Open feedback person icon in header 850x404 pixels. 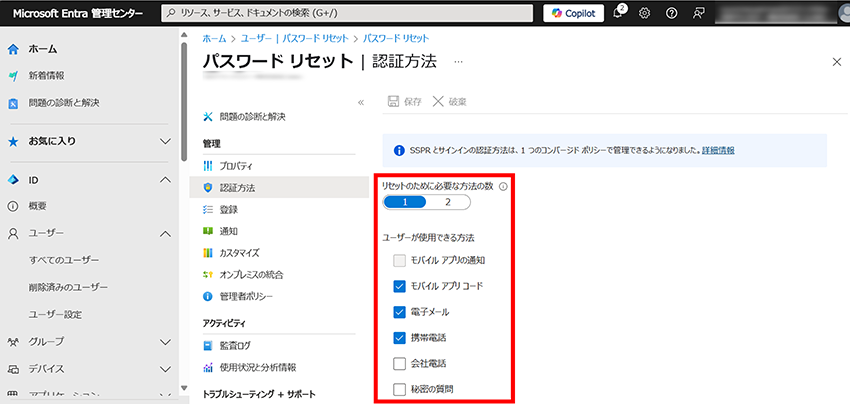(698, 14)
